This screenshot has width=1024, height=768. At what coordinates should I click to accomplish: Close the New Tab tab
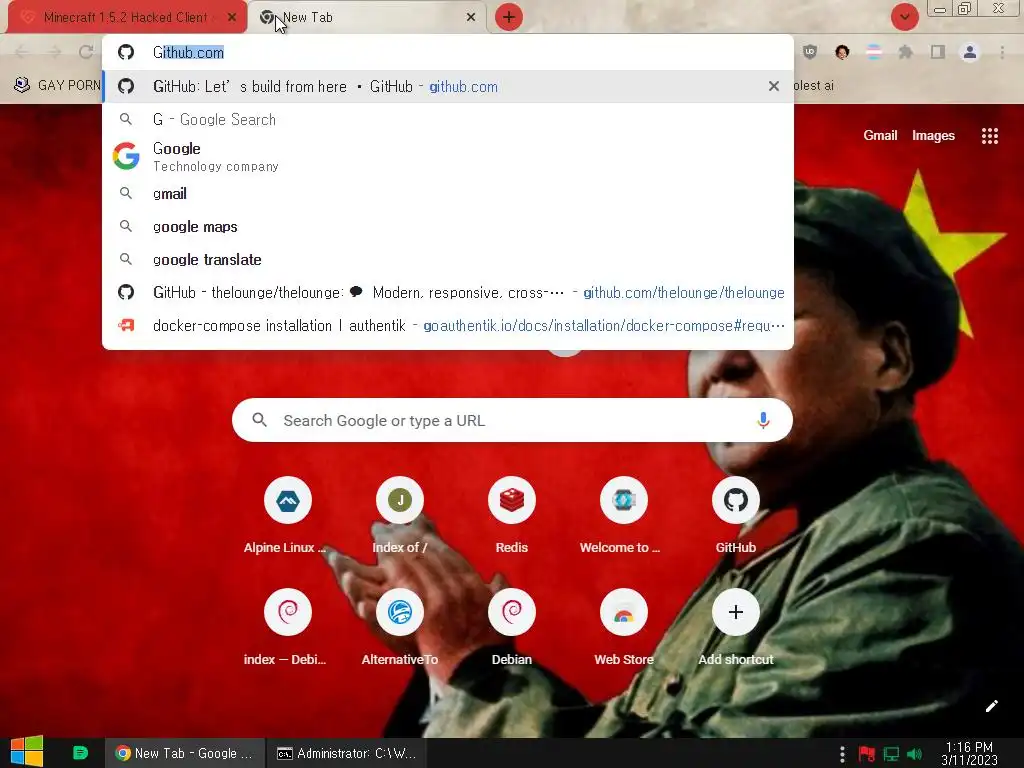[471, 18]
